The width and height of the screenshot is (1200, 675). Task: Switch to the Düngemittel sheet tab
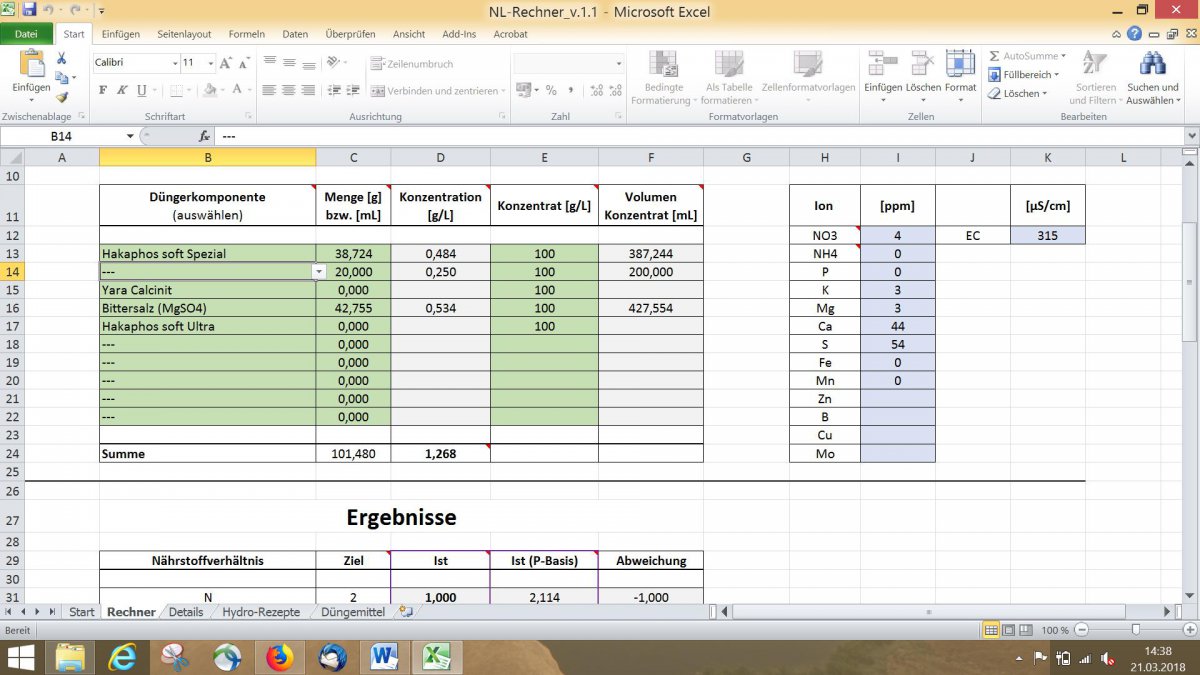point(352,612)
